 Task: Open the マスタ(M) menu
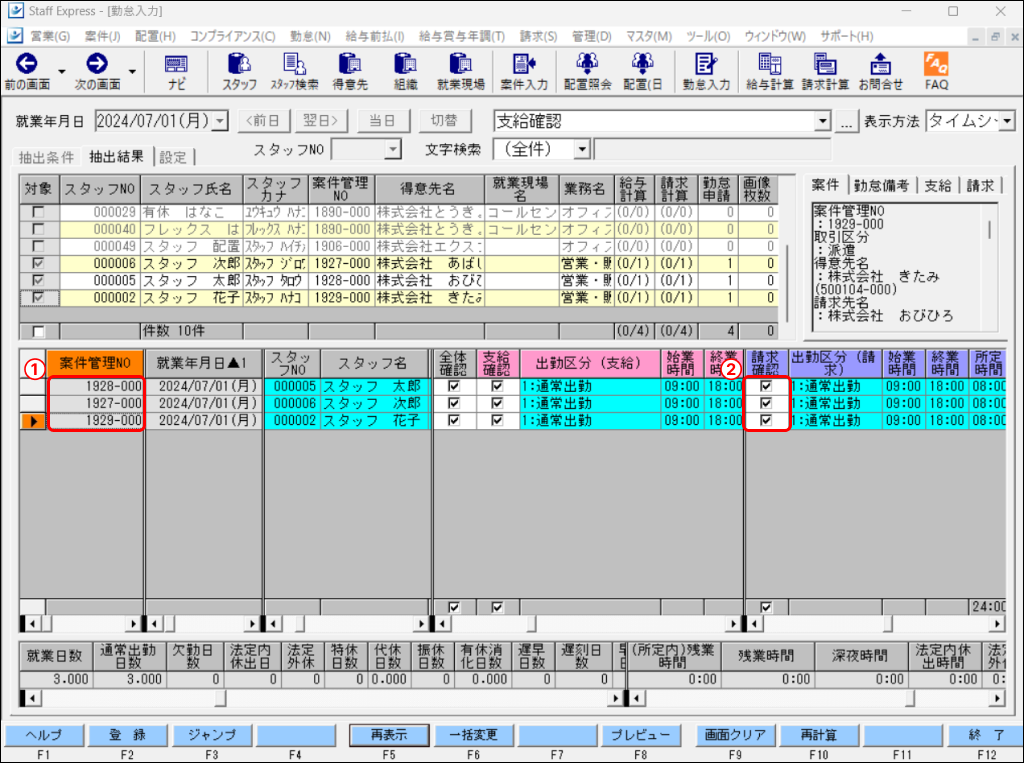pos(648,37)
